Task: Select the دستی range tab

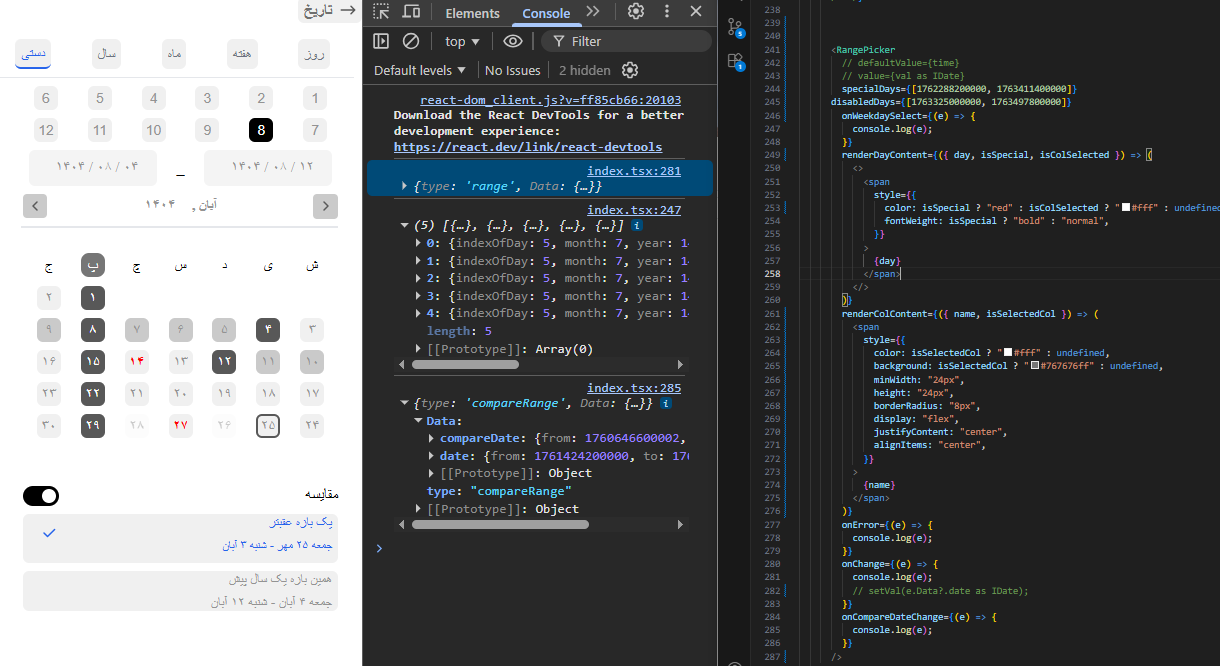Action: pos(34,54)
